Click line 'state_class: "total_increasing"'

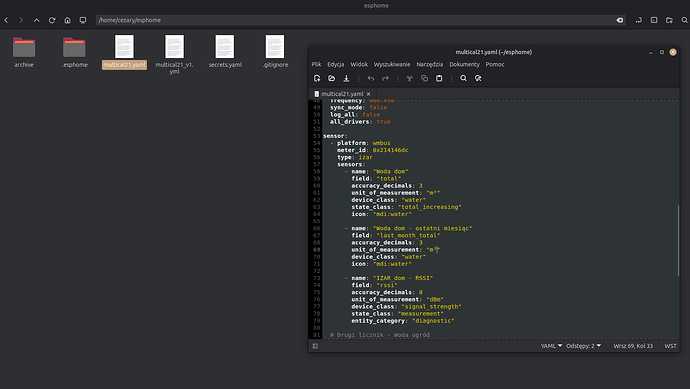click(406, 207)
